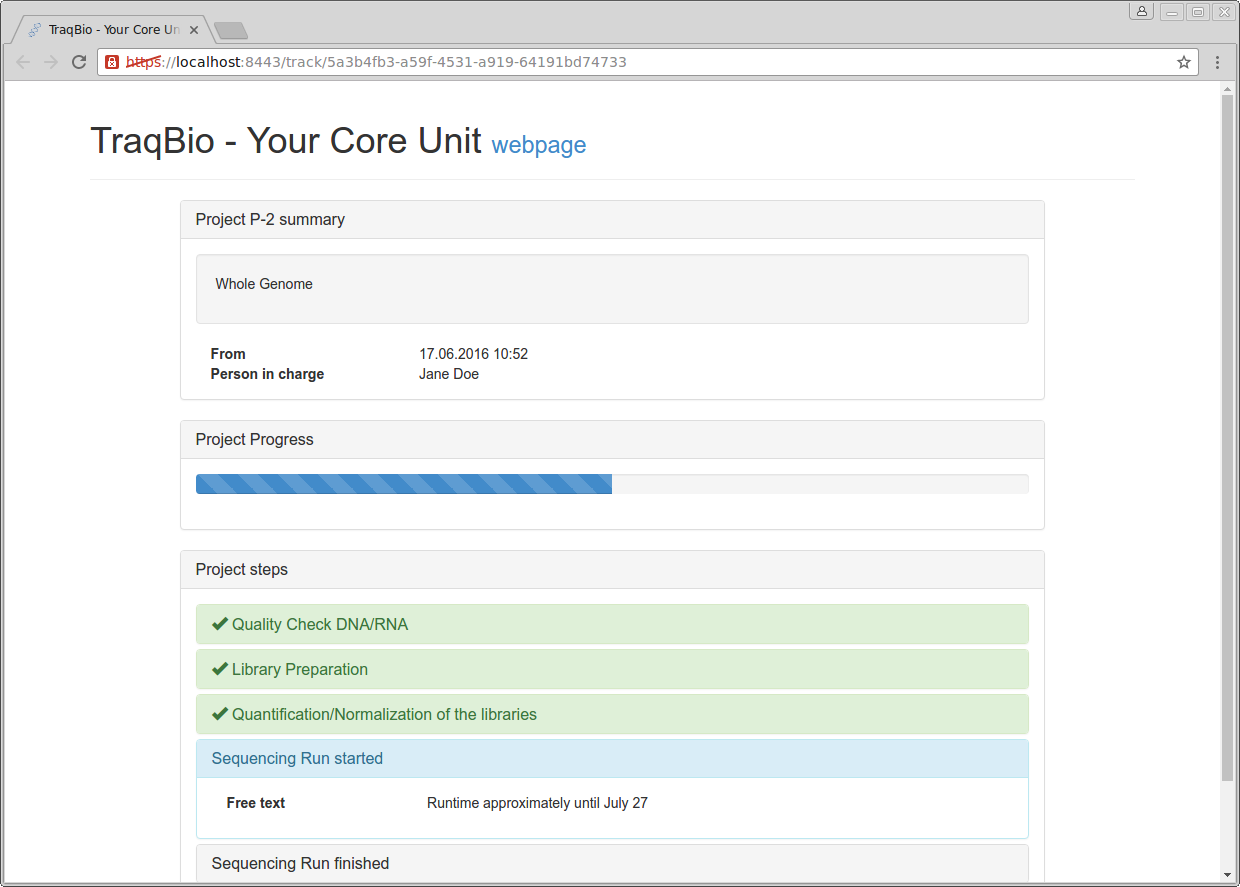1240x887 pixels.
Task: Click the scrollbar up arrow
Action: click(x=1228, y=89)
